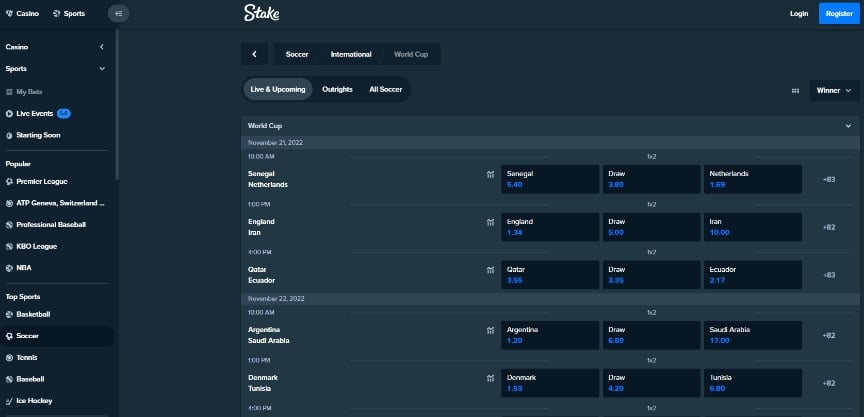The height and width of the screenshot is (417, 864).
Task: Bet on Tunisia at 6.80
Action: click(753, 383)
